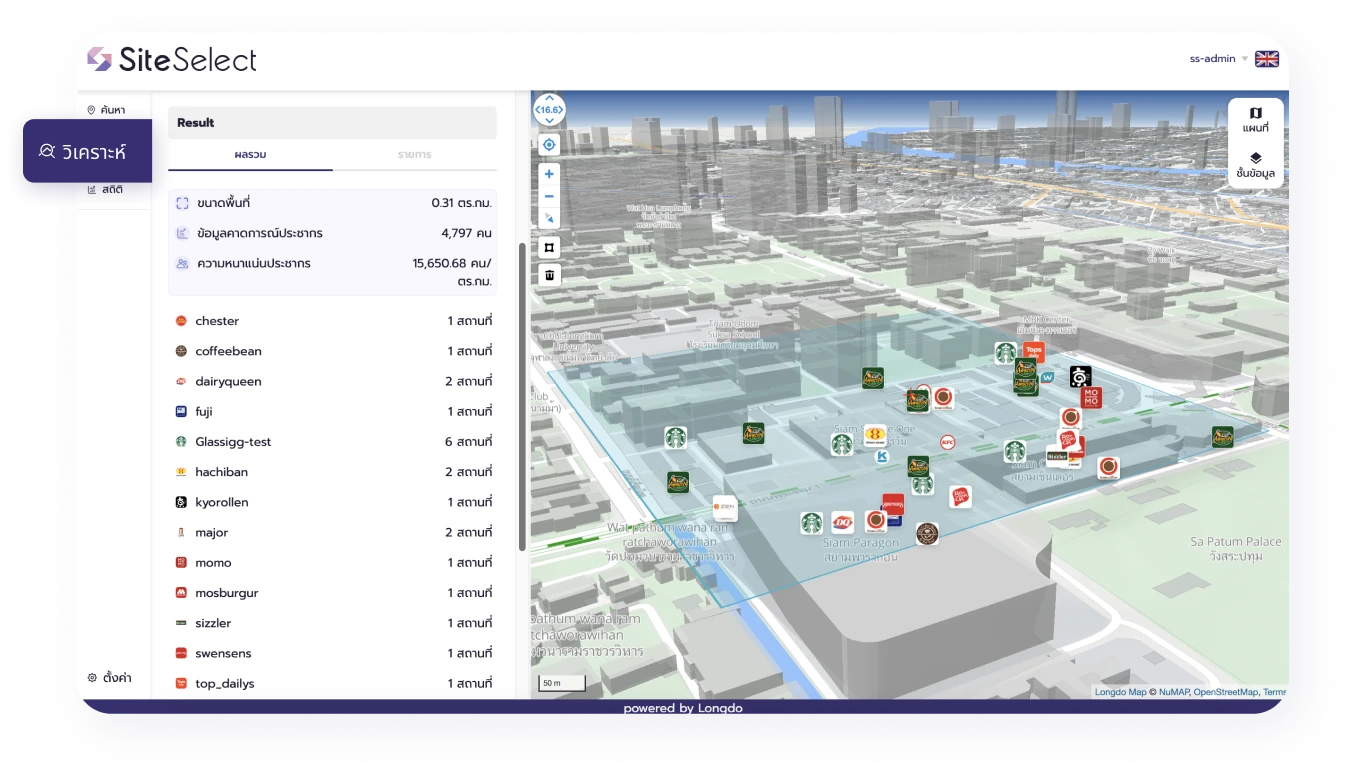Click the kyorollen brand icon in results
The image size is (1346, 776).
coord(181,502)
